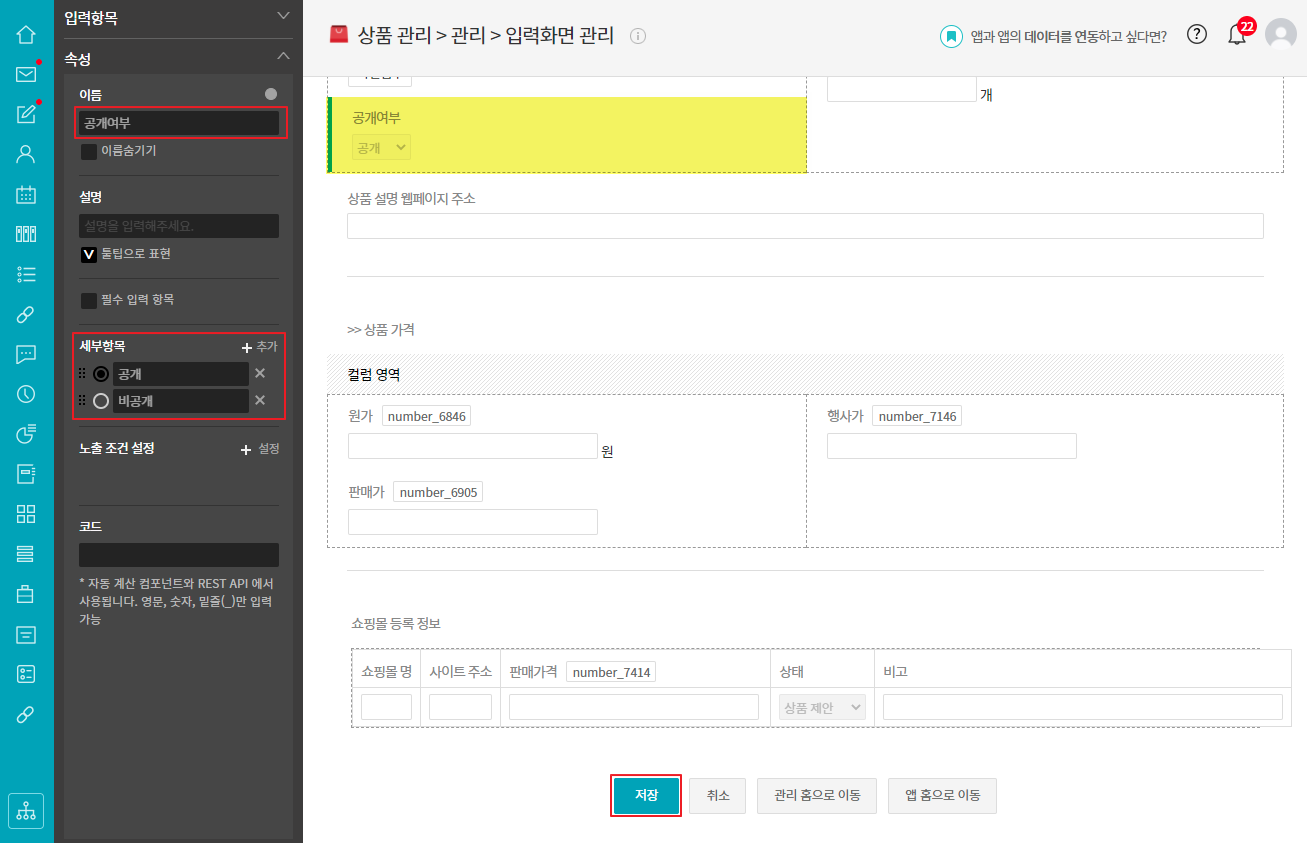Open the 상품 제안 status dropdown
Image resolution: width=1307 pixels, height=843 pixels.
tap(822, 707)
